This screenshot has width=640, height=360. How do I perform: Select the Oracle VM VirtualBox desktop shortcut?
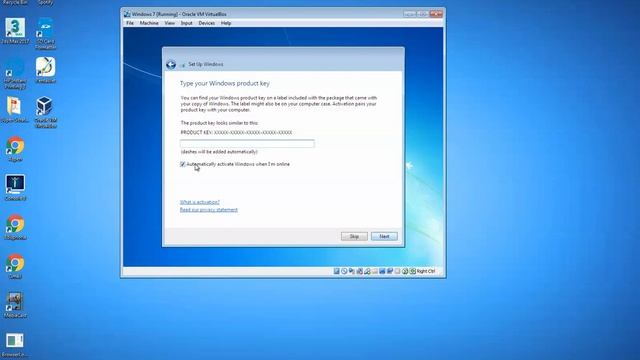(x=45, y=112)
